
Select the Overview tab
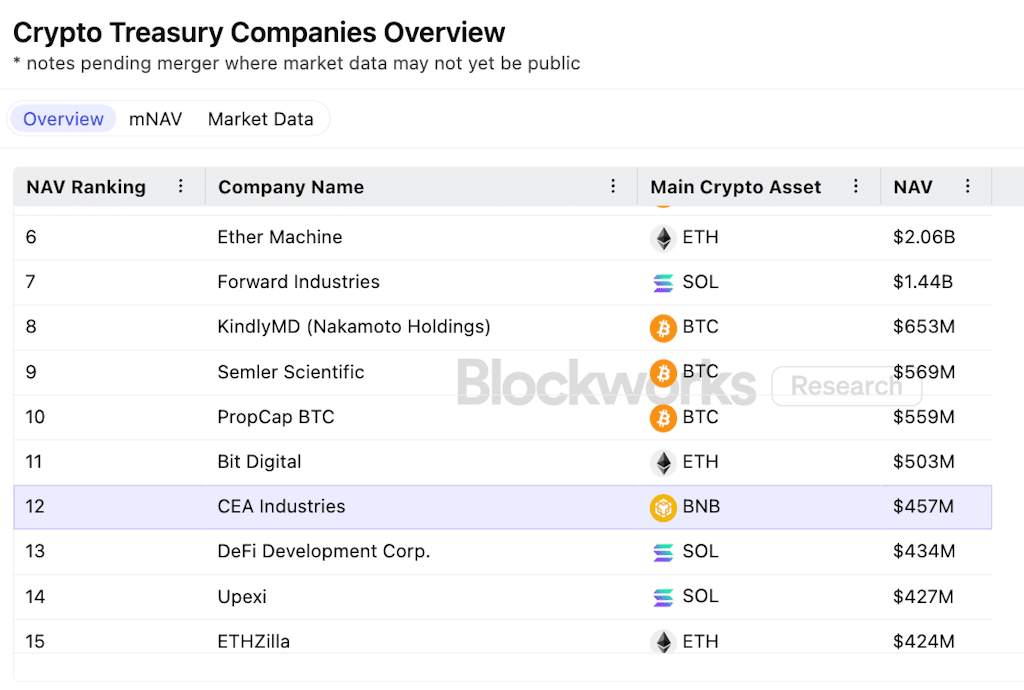[64, 119]
